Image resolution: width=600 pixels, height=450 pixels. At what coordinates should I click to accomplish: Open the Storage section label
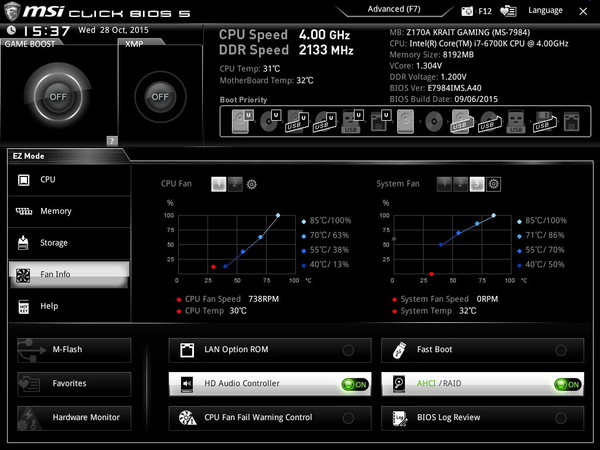(x=54, y=243)
